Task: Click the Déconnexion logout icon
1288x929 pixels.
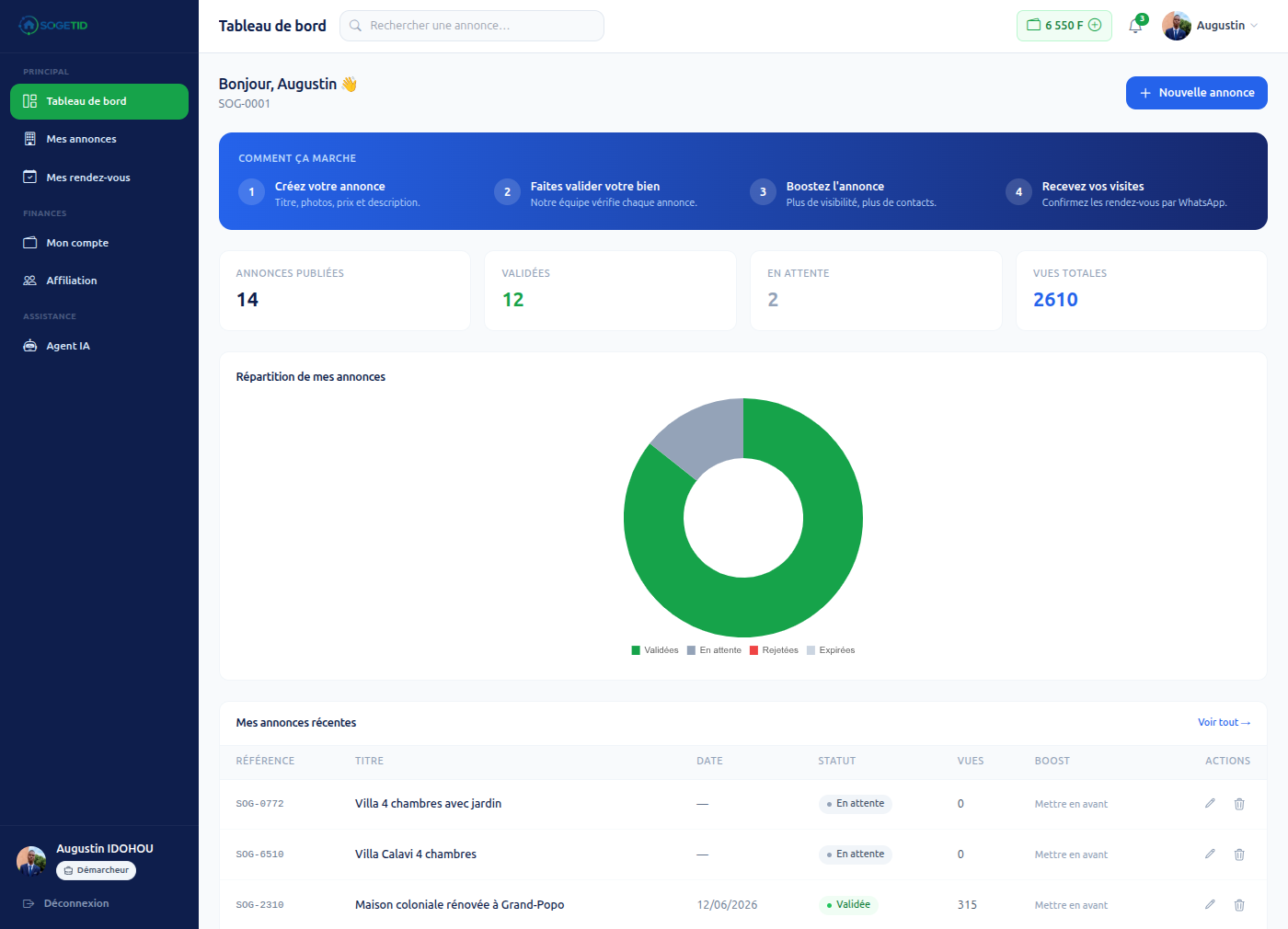Action: click(x=29, y=904)
